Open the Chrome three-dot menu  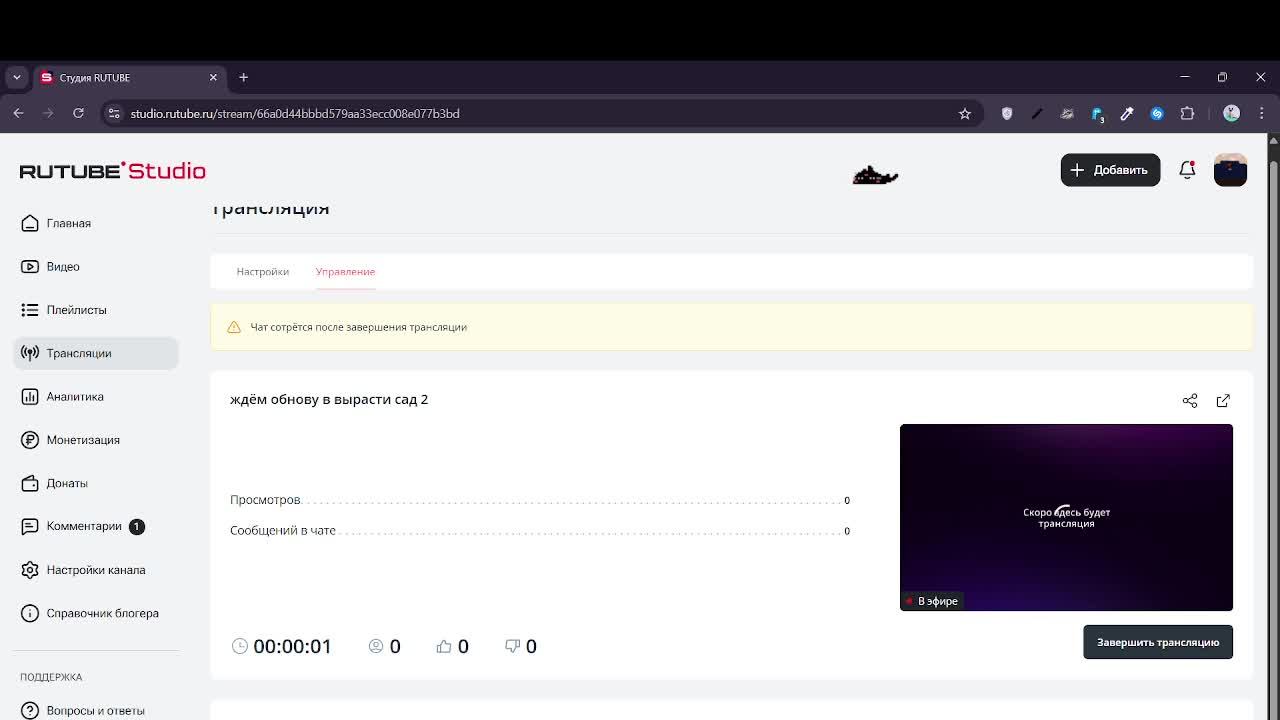click(1261, 114)
